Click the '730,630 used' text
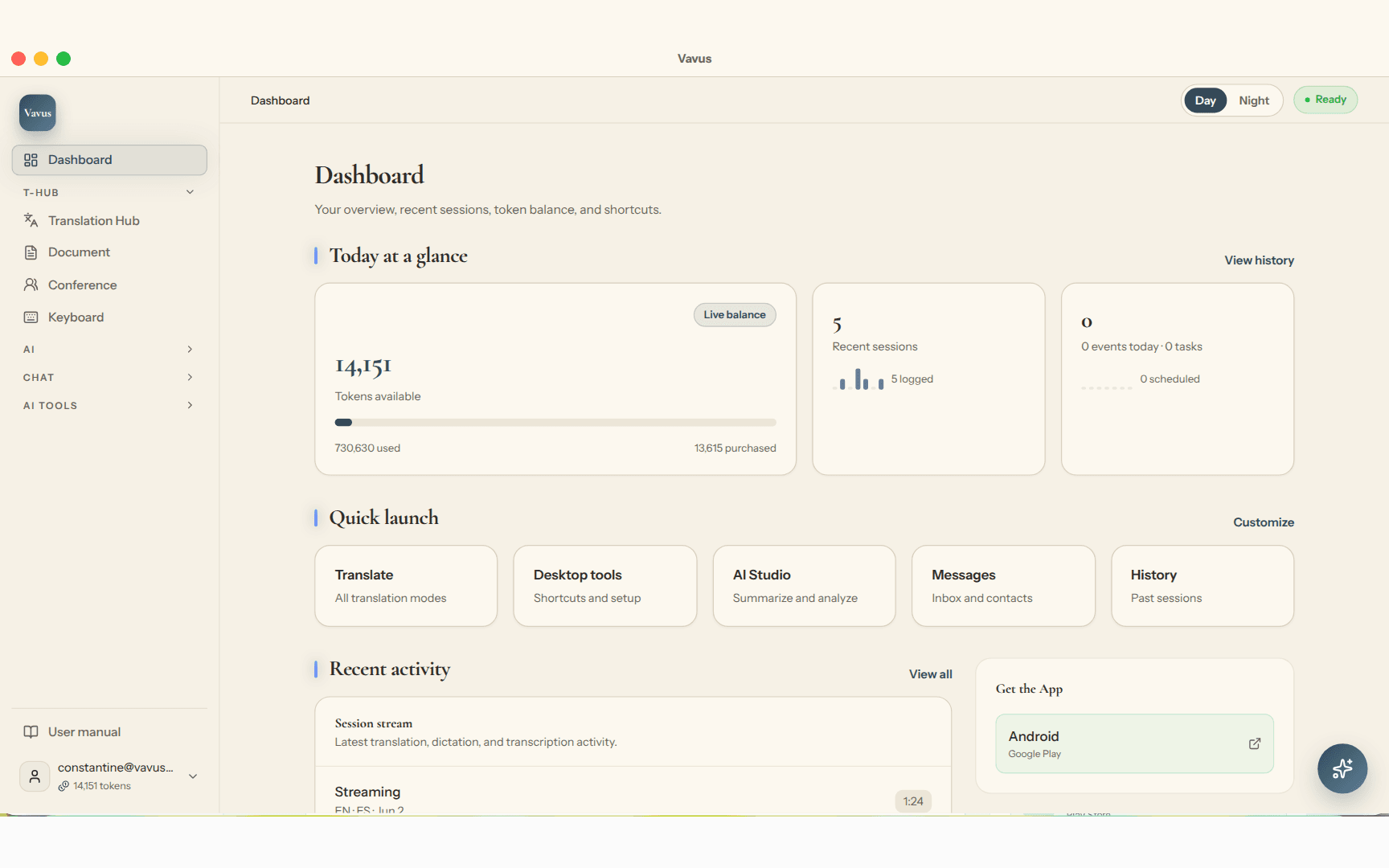Screen dimensions: 1389x868 (367, 448)
